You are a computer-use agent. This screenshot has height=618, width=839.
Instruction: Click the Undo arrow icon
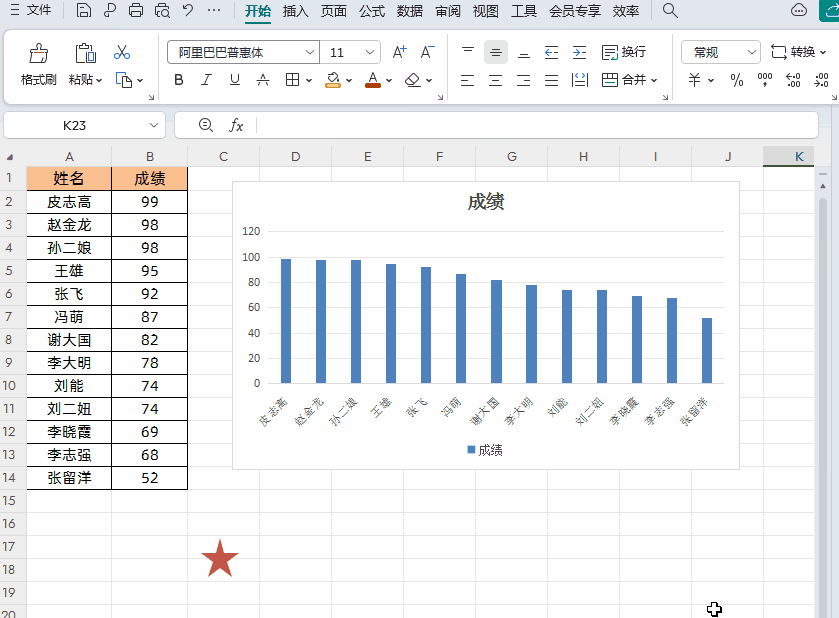tap(188, 10)
